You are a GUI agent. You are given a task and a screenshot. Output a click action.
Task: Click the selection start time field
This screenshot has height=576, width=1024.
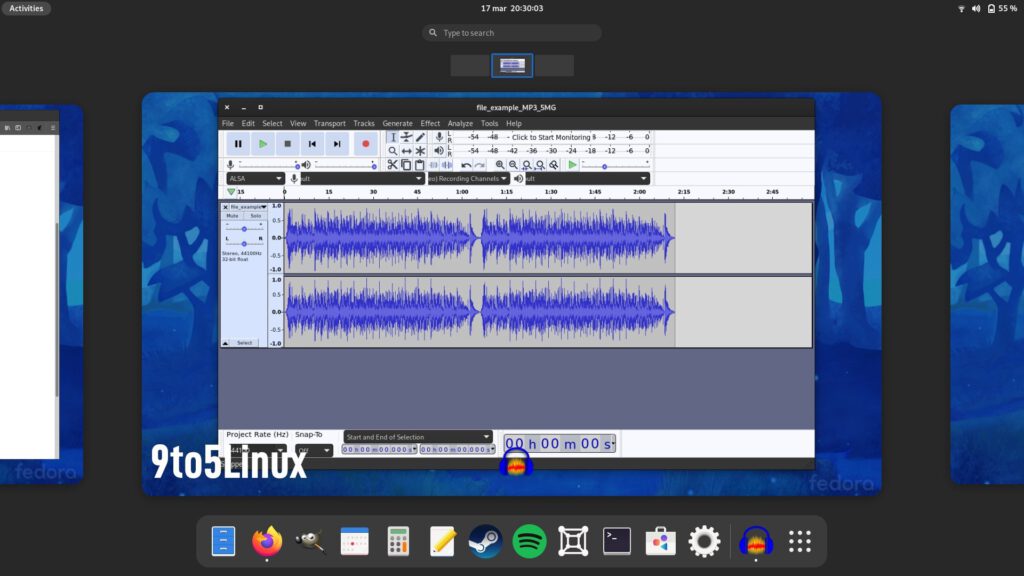379,449
